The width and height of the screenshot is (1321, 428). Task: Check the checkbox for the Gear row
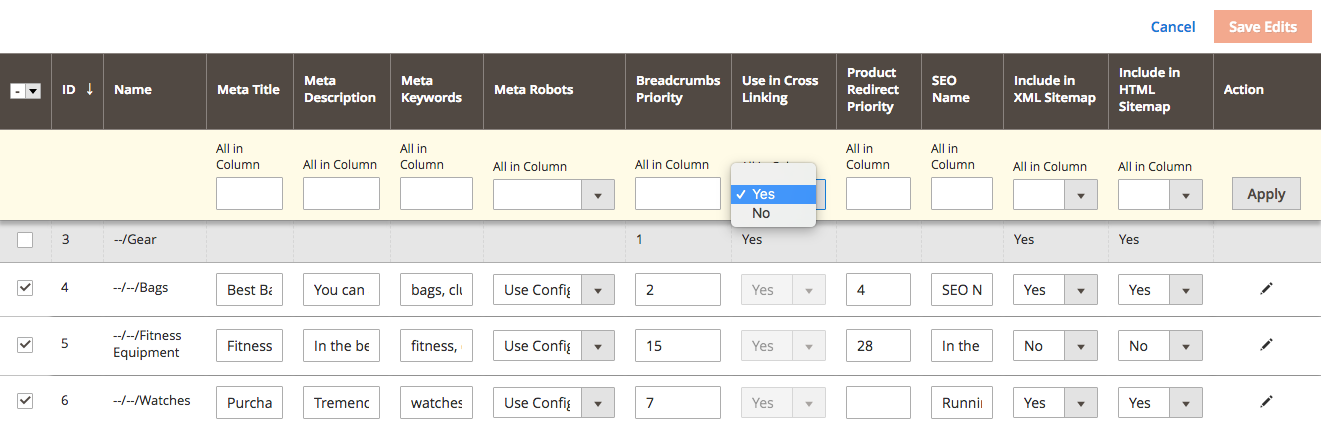[x=25, y=240]
